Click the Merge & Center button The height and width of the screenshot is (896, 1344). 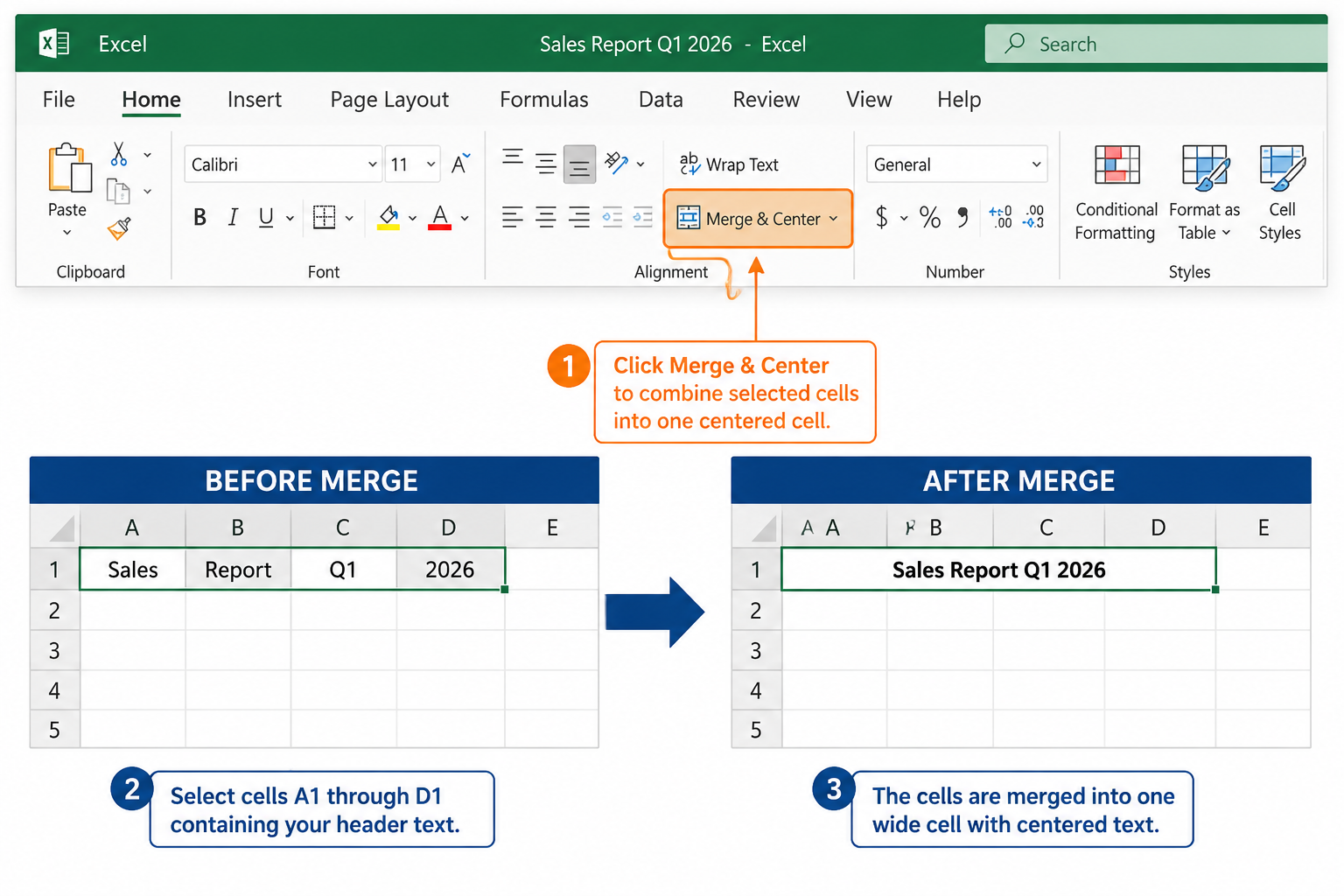tap(758, 219)
